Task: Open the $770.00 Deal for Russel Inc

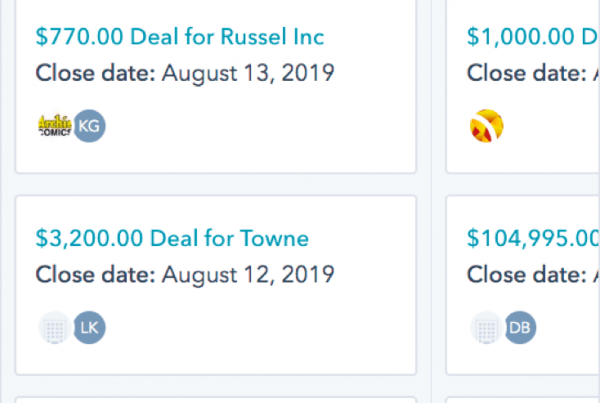Action: tap(180, 37)
